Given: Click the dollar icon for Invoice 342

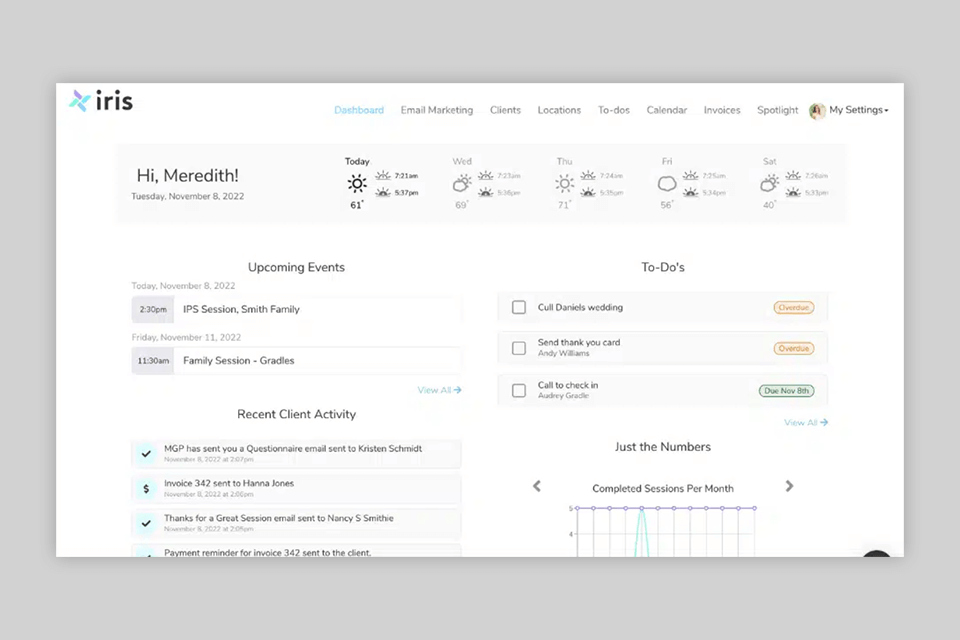Looking at the screenshot, I should pos(146,489).
